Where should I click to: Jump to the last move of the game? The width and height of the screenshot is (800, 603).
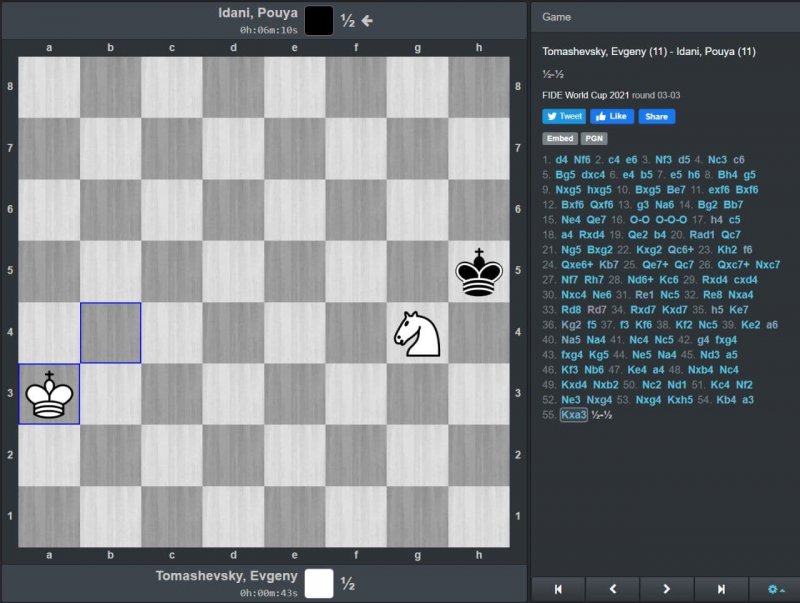[x=721, y=589]
